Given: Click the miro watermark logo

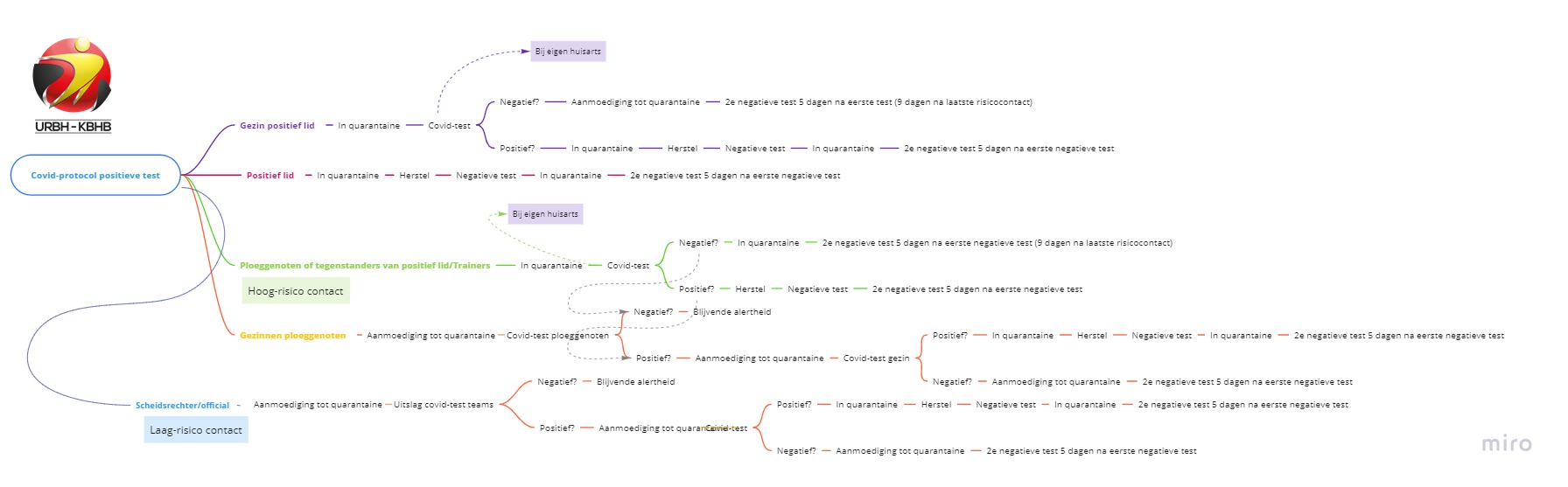Looking at the screenshot, I should 1506,444.
